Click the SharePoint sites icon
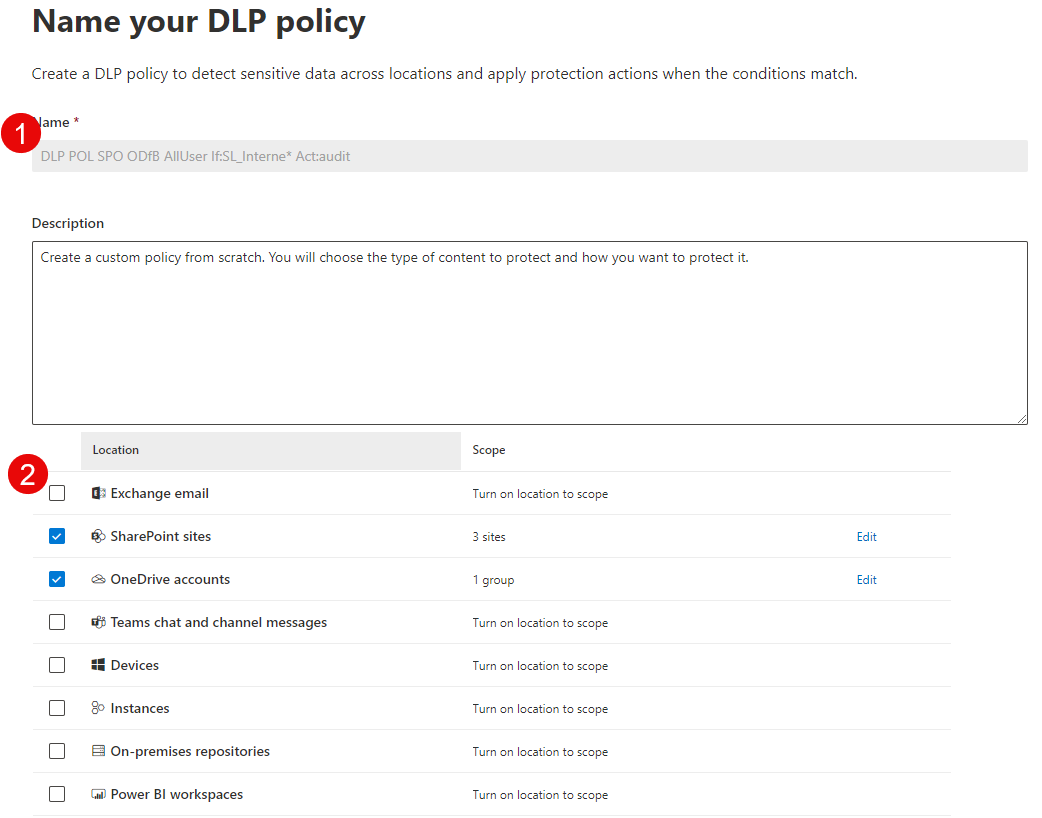 (99, 536)
